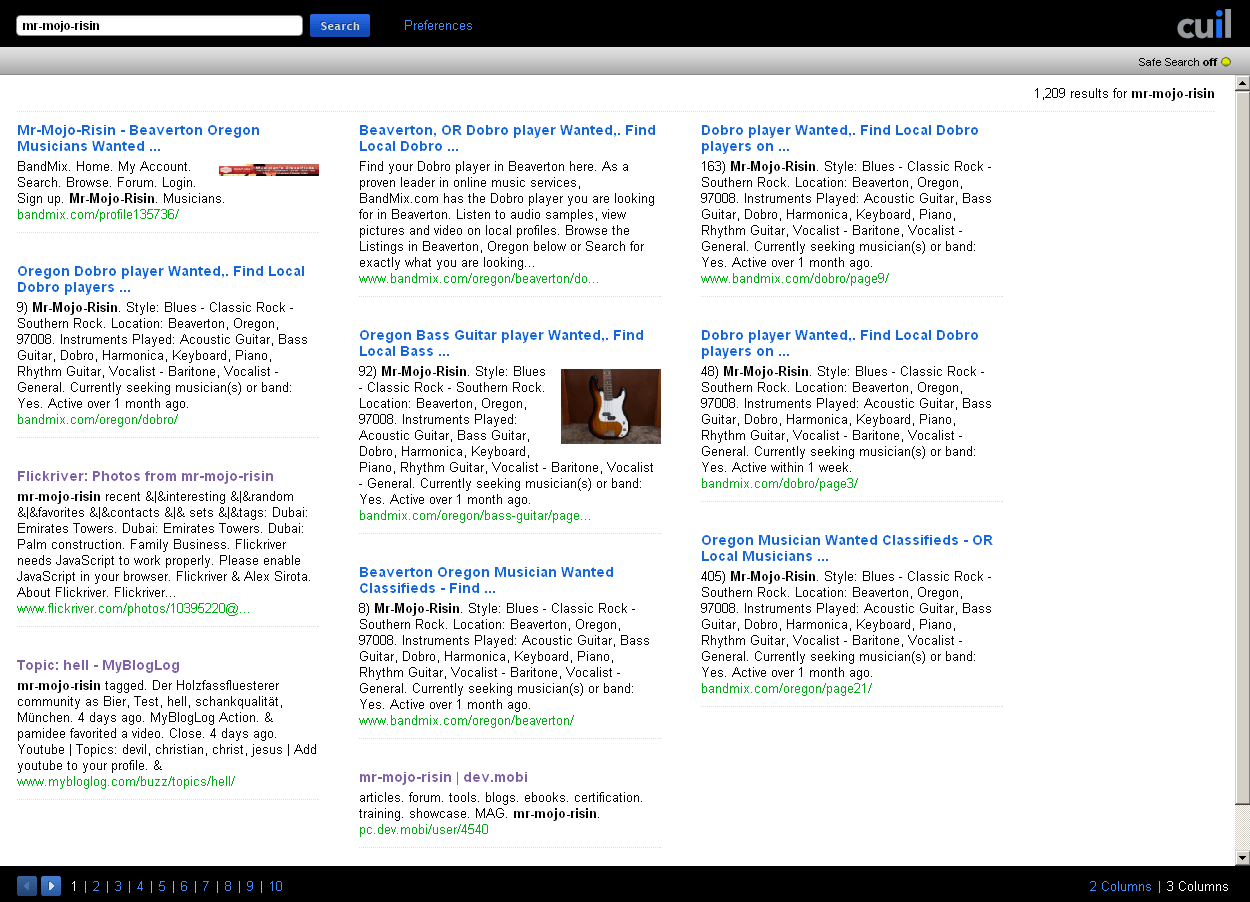
Task: Switch to 2 Columns layout
Action: (x=1120, y=886)
